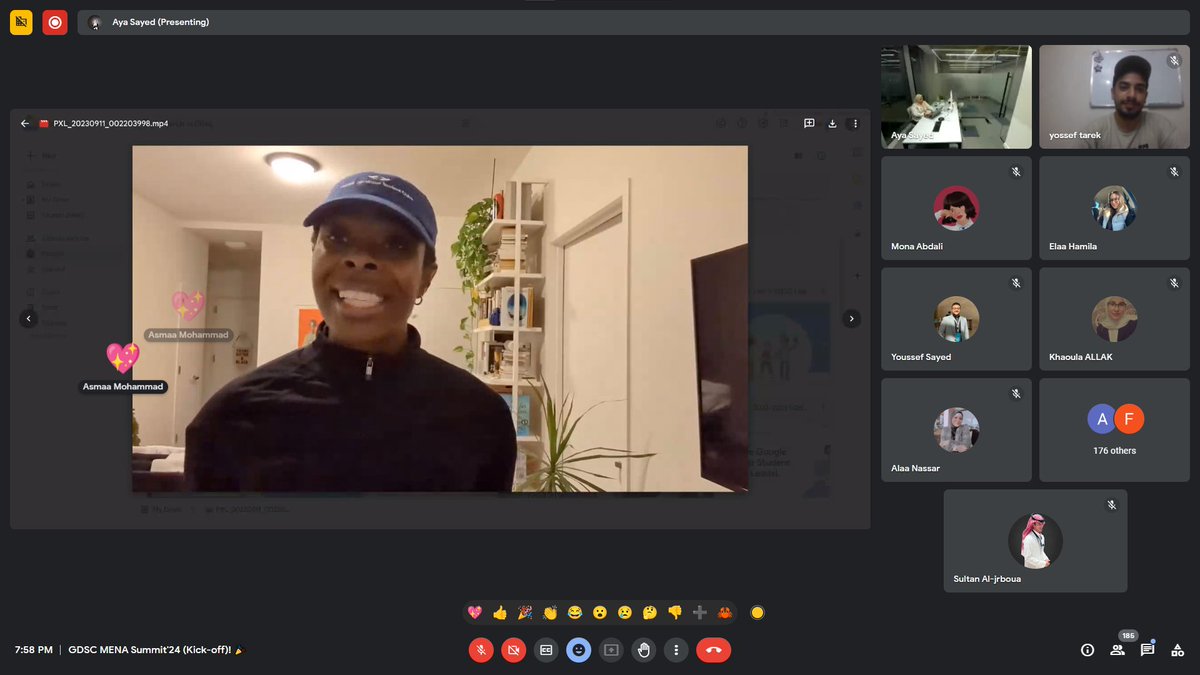The image size is (1200, 675).
Task: Click the yellow captions-off indicator icon
Action: coord(21,22)
